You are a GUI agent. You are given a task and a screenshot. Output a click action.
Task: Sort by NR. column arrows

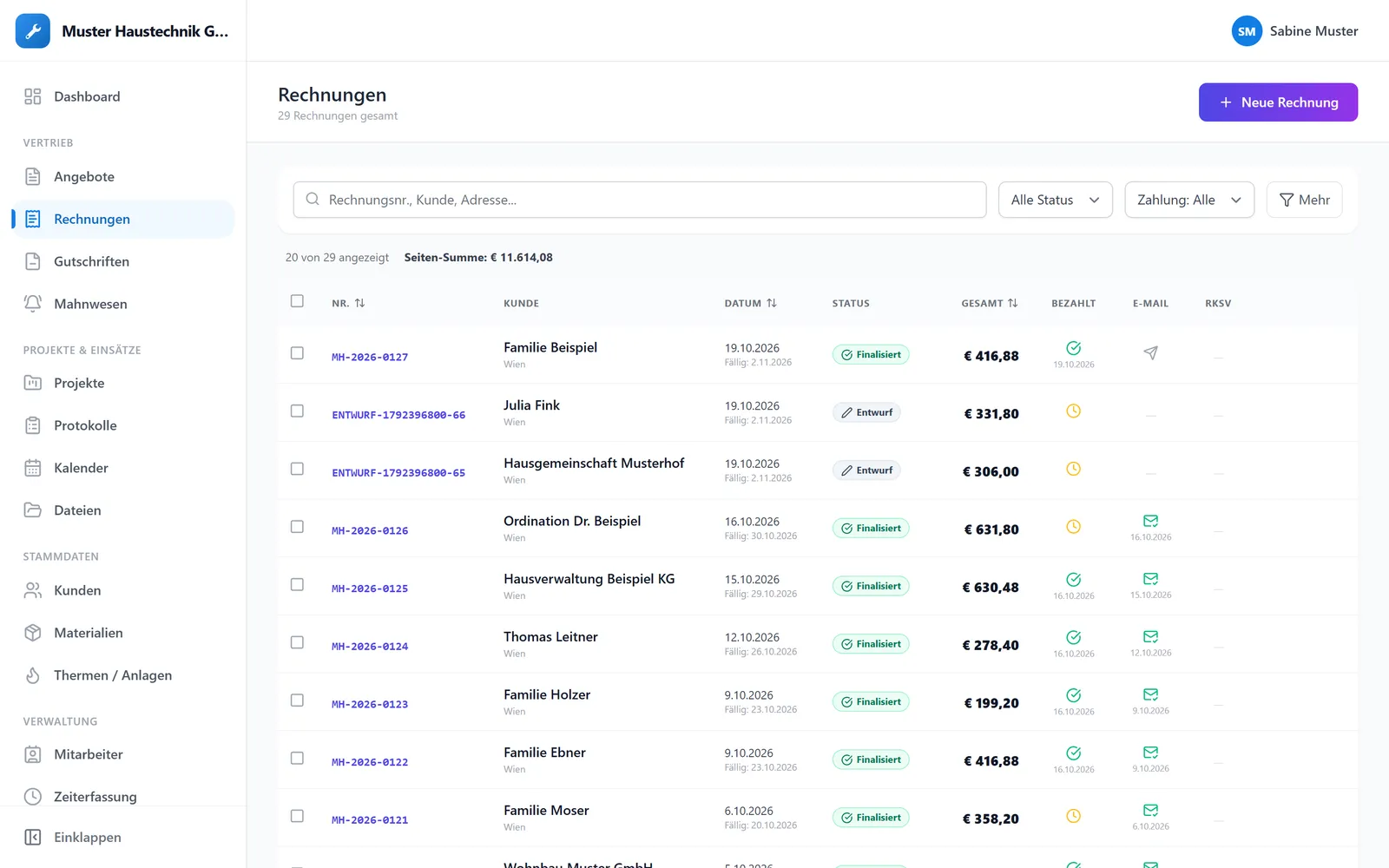pos(359,303)
